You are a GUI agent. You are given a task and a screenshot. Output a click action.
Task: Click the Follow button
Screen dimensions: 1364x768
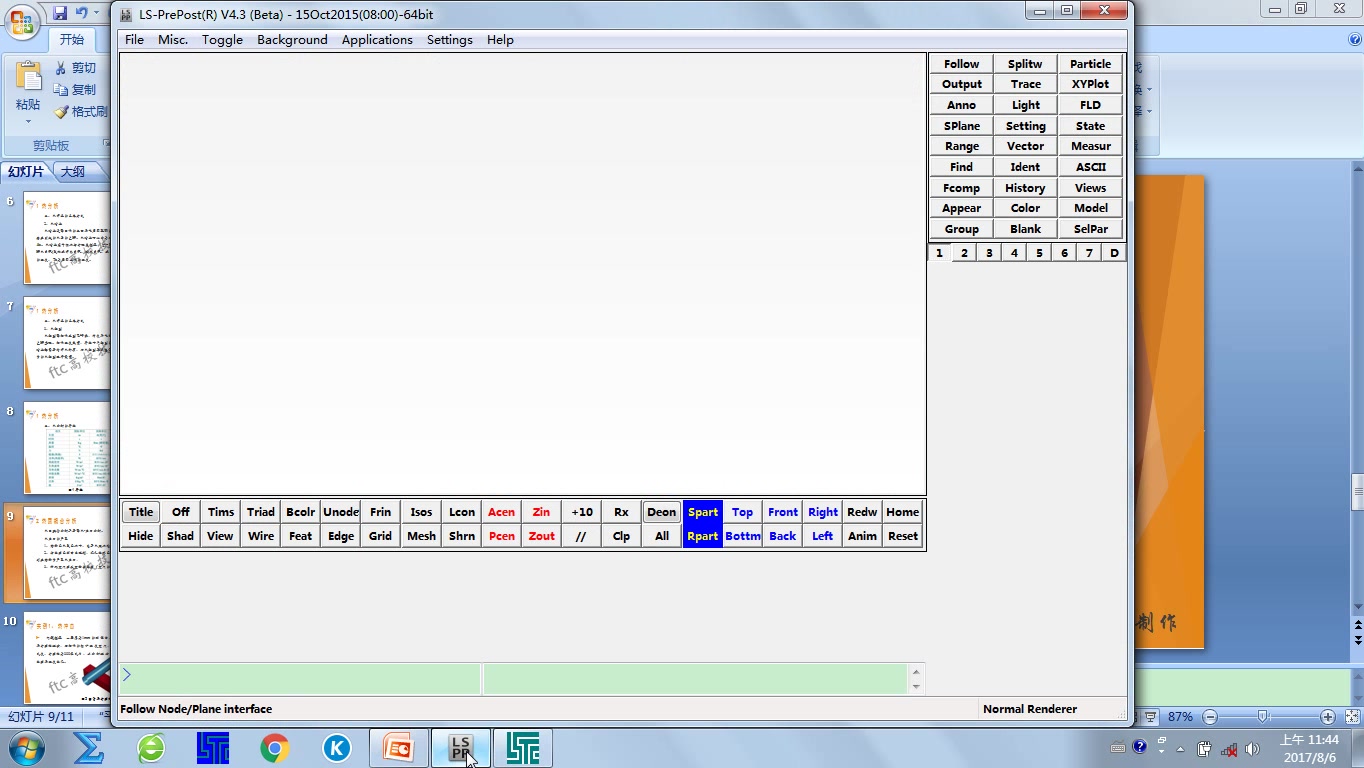[961, 64]
